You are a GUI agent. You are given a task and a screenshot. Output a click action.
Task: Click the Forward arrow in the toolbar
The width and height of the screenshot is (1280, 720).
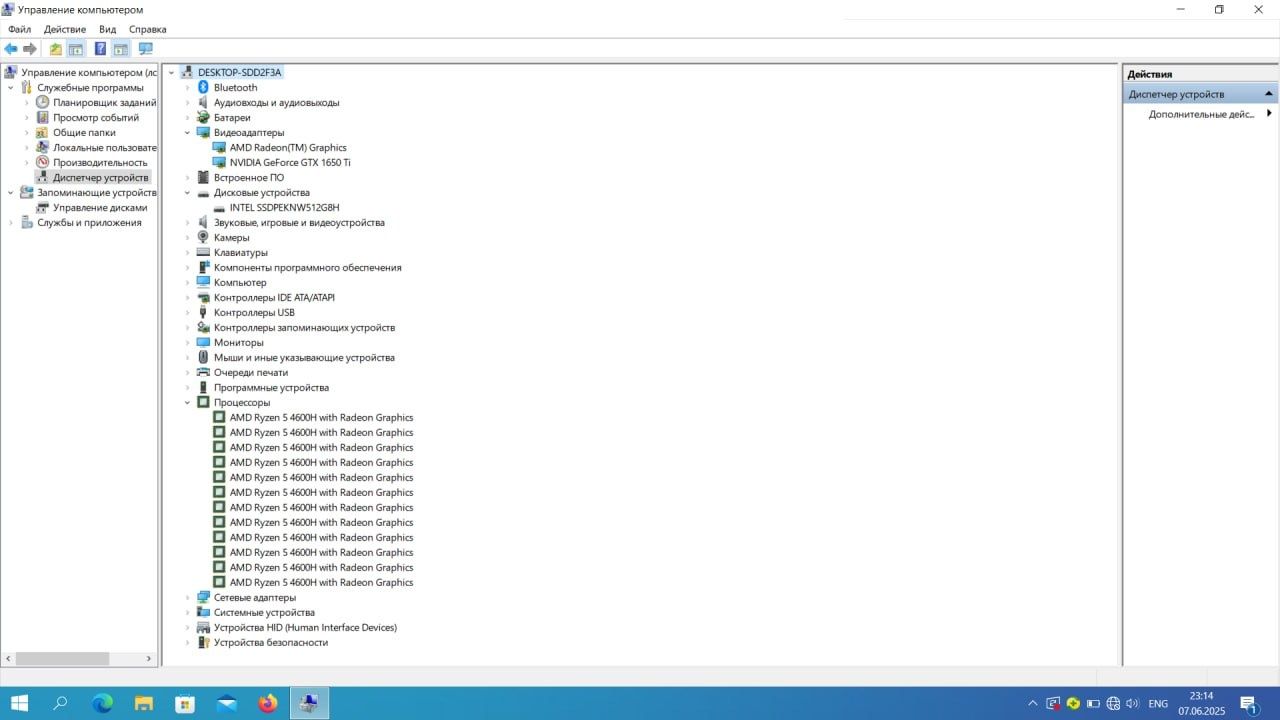click(x=30, y=49)
